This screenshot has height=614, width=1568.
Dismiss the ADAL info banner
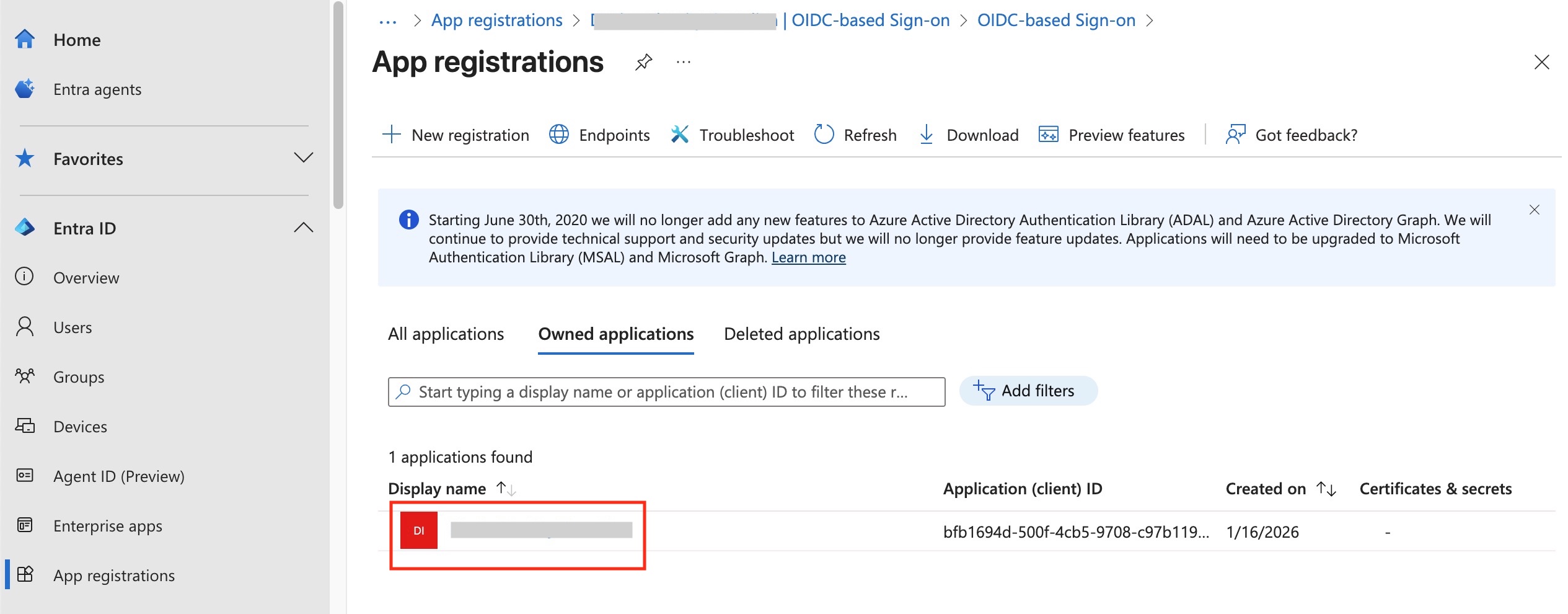point(1534,210)
